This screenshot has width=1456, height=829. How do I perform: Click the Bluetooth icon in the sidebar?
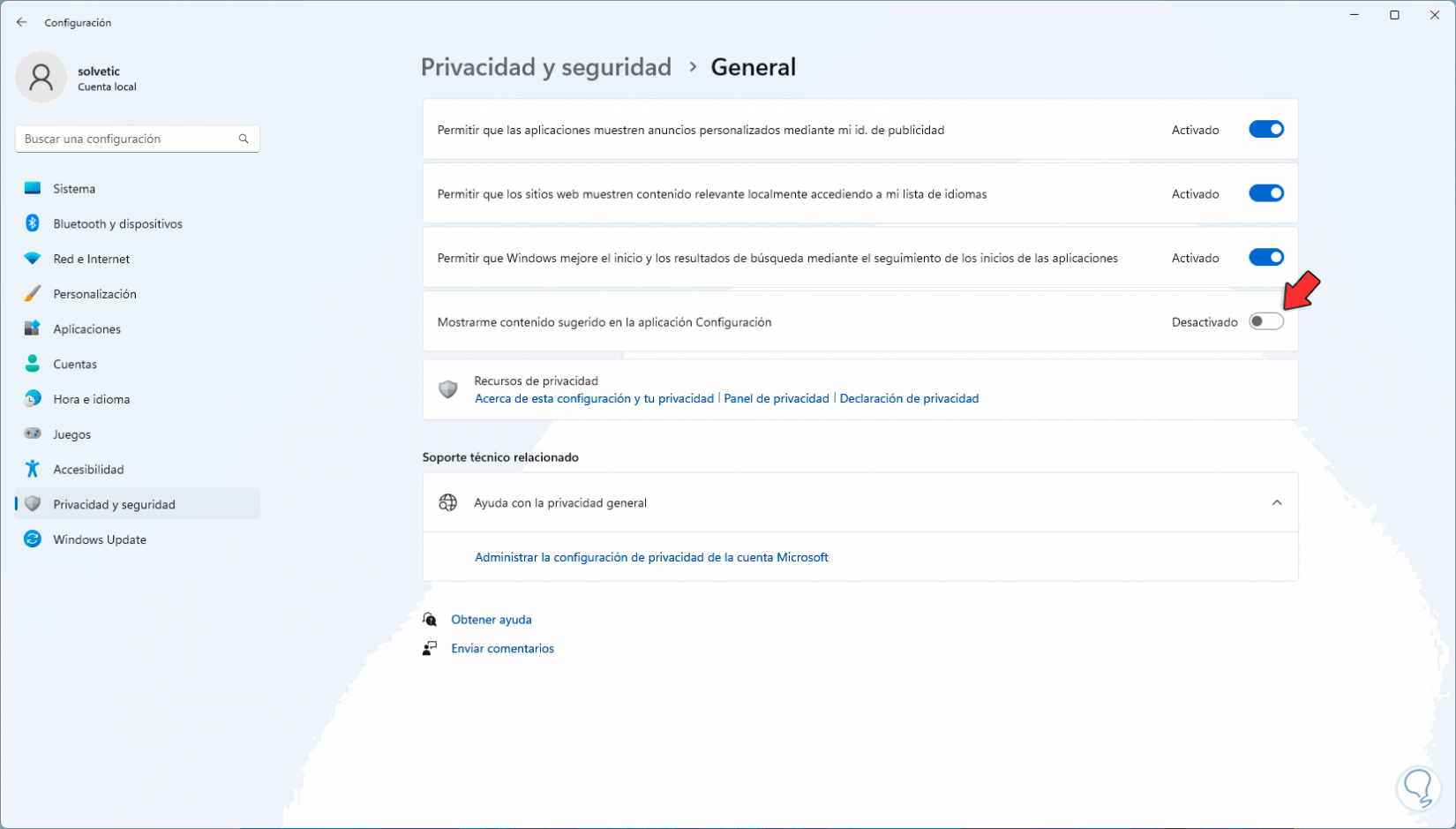[x=33, y=223]
